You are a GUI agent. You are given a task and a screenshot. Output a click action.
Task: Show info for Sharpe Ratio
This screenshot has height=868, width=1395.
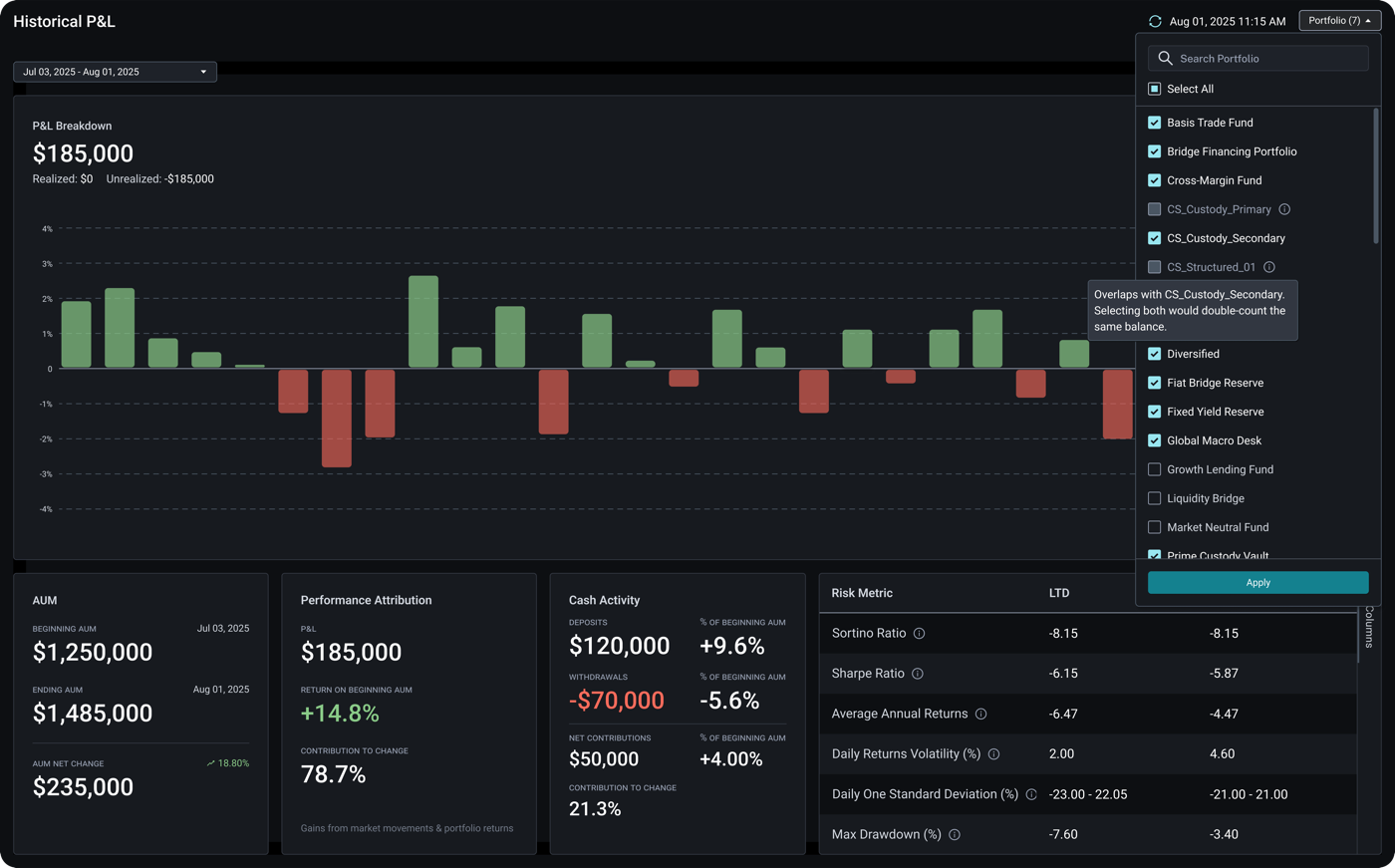pos(918,674)
